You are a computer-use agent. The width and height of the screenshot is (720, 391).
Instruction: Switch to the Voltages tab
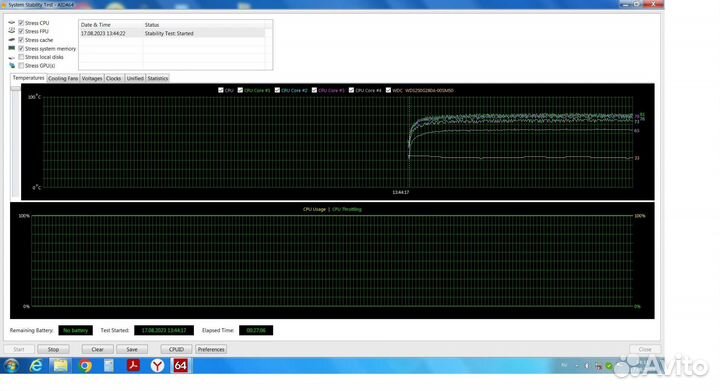(x=92, y=78)
